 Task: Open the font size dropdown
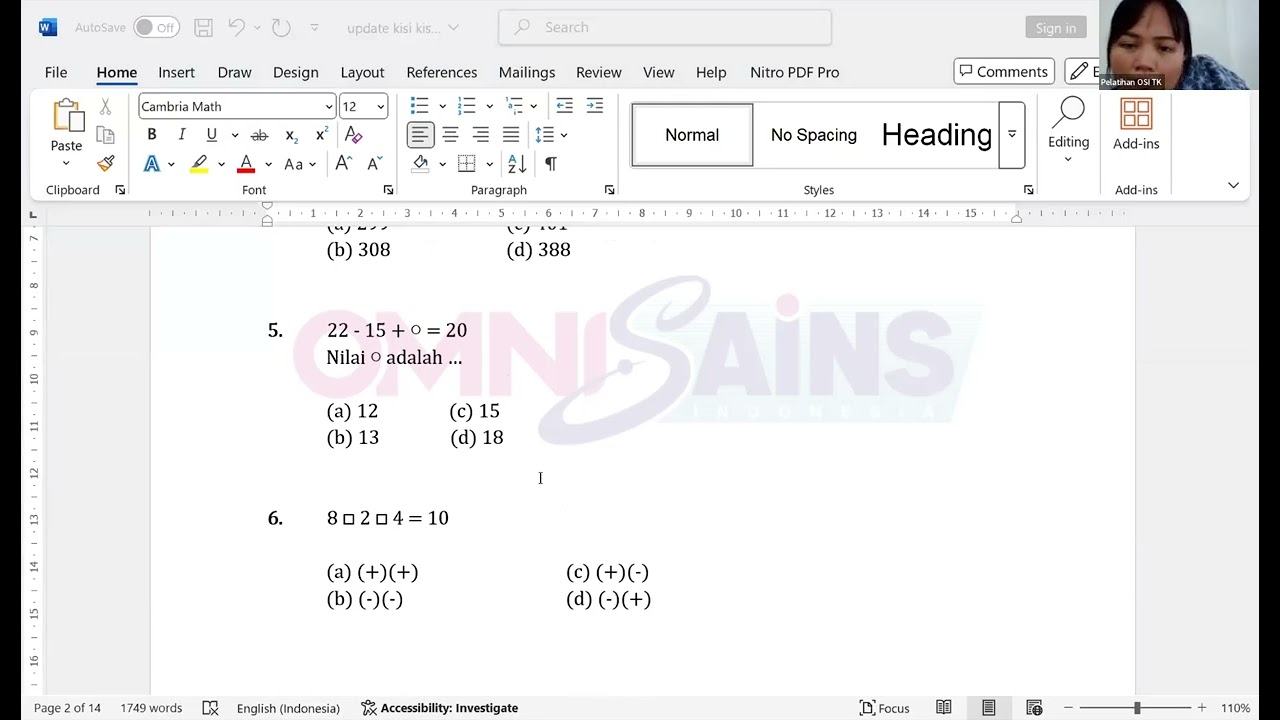380,107
